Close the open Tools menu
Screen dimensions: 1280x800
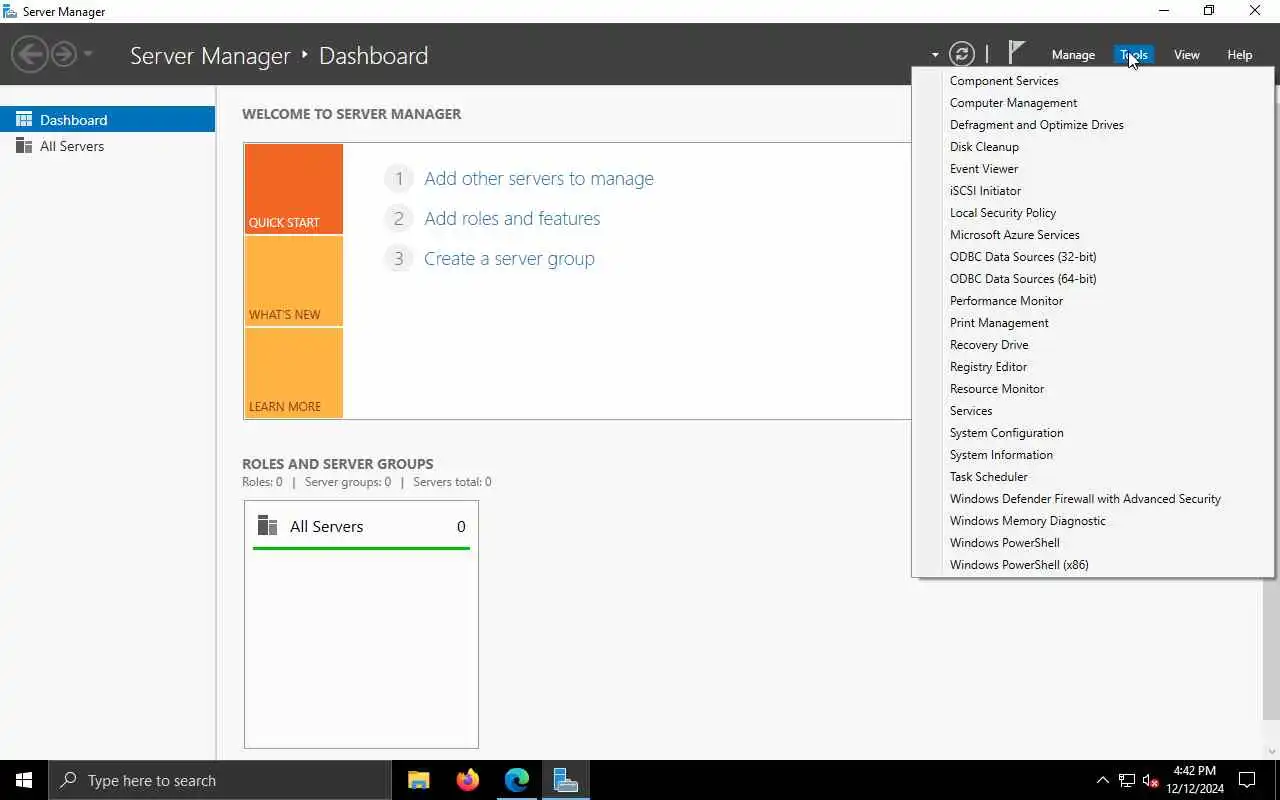point(1134,55)
